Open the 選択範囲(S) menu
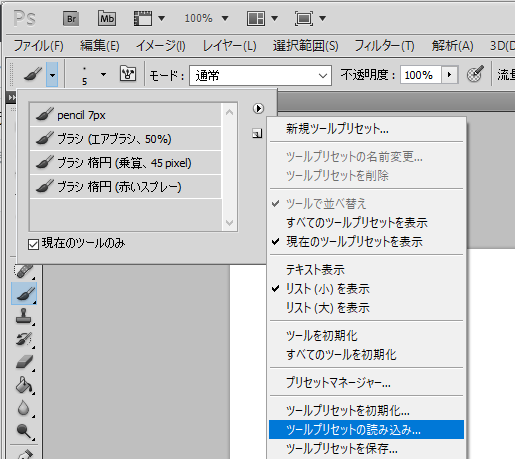This screenshot has height=459, width=515. click(306, 46)
